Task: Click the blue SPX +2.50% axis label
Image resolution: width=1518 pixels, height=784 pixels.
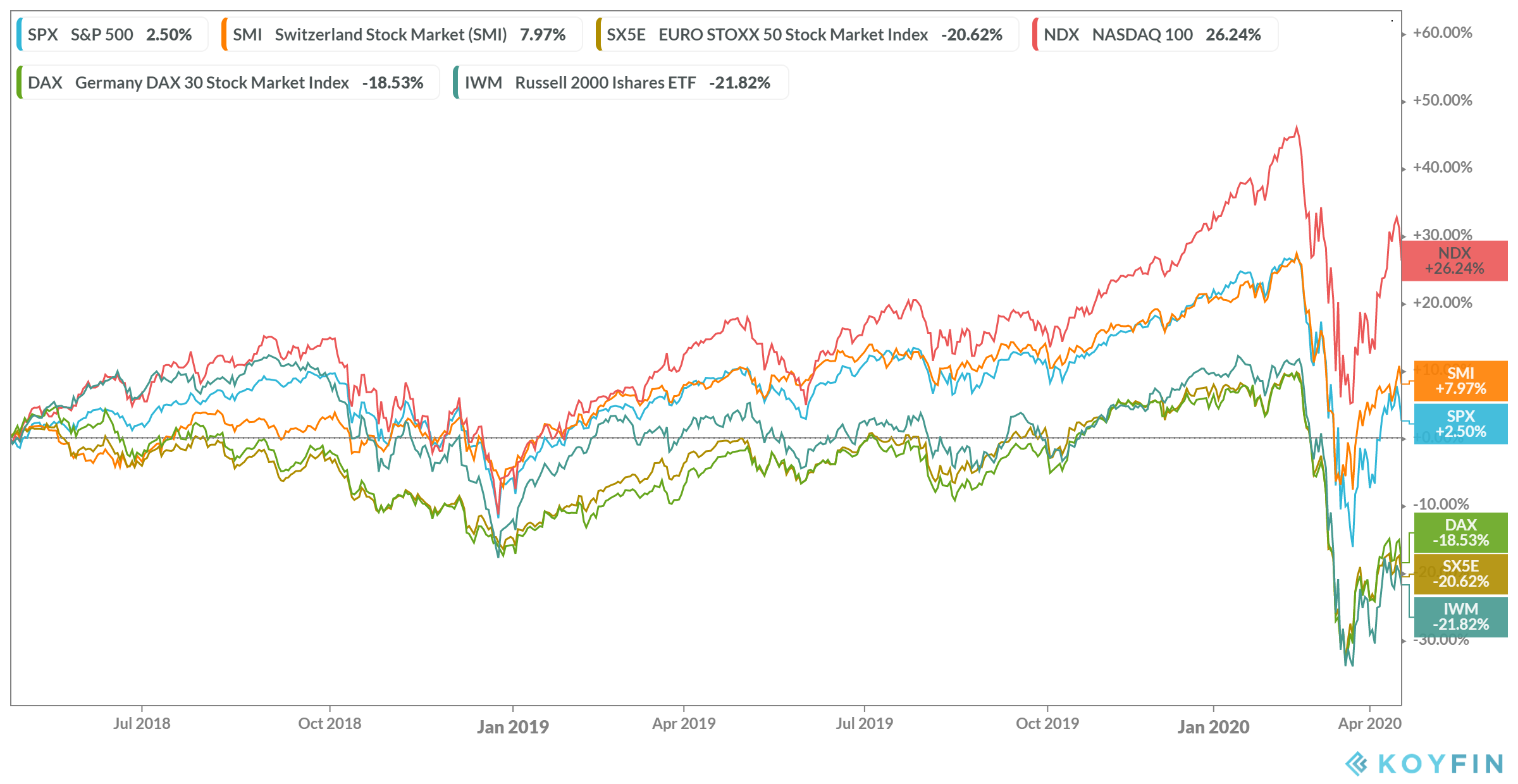Action: pos(1461,424)
